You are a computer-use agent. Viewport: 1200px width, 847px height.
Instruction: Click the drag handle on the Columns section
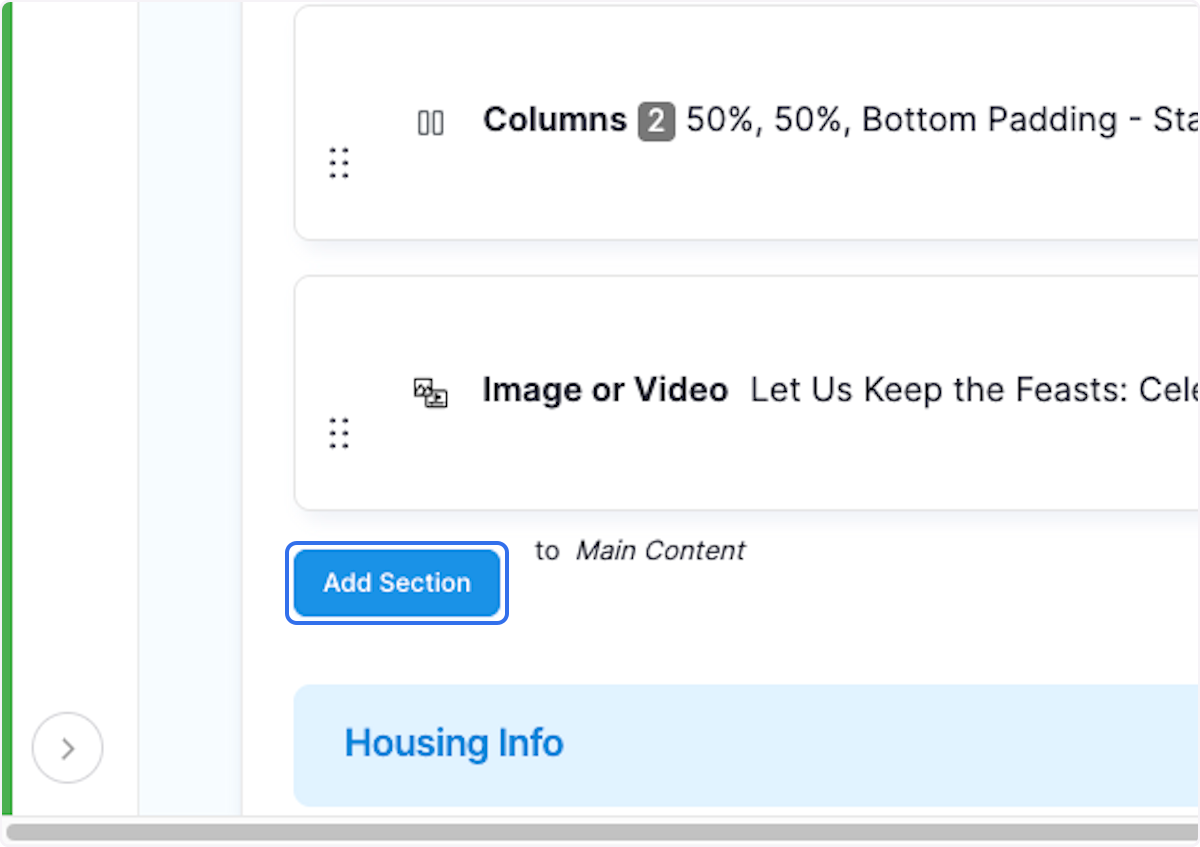(x=338, y=162)
